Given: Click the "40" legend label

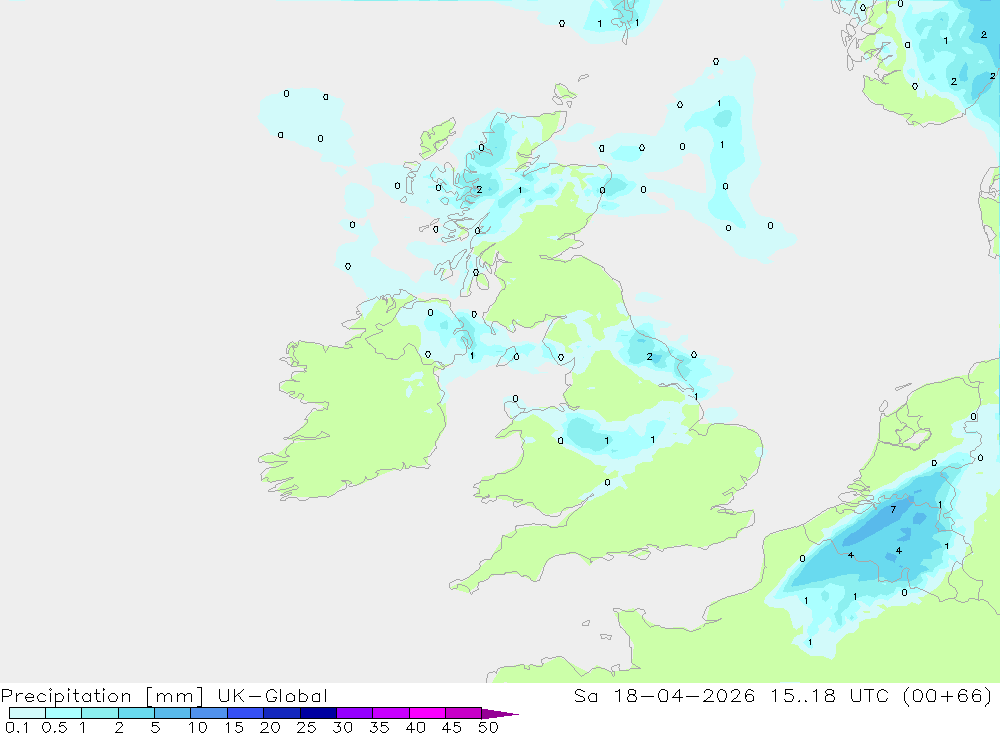Looking at the screenshot, I should 415,727.
